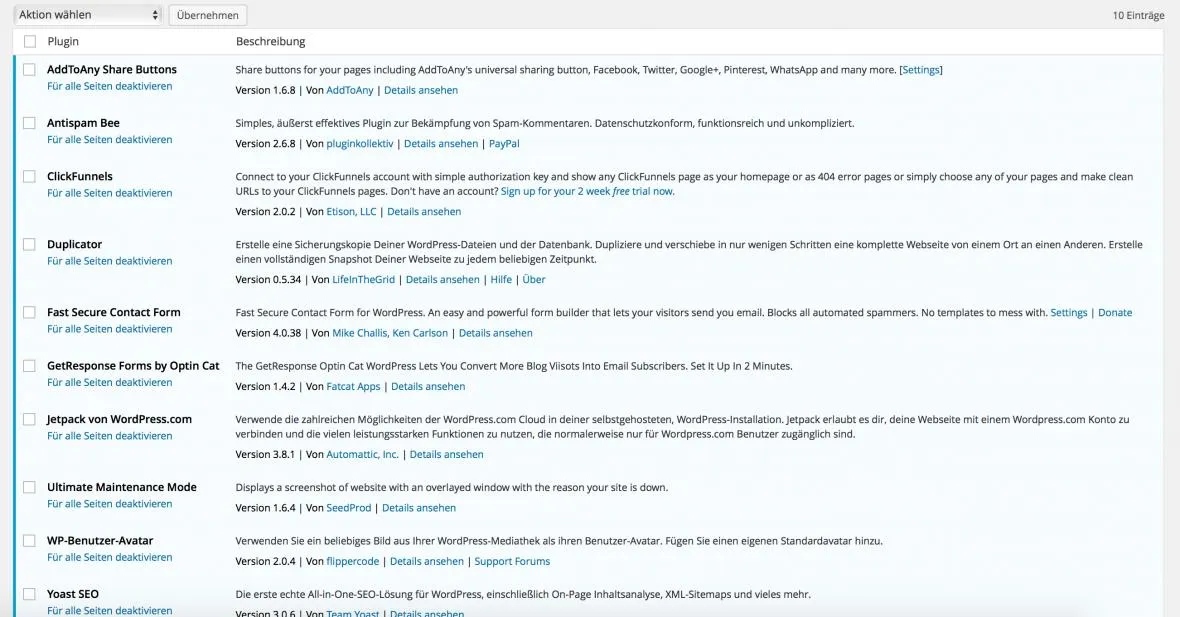1180x617 pixels.
Task: Click the 'Version 1.6.8' text for AddToAny
Action: [266, 90]
